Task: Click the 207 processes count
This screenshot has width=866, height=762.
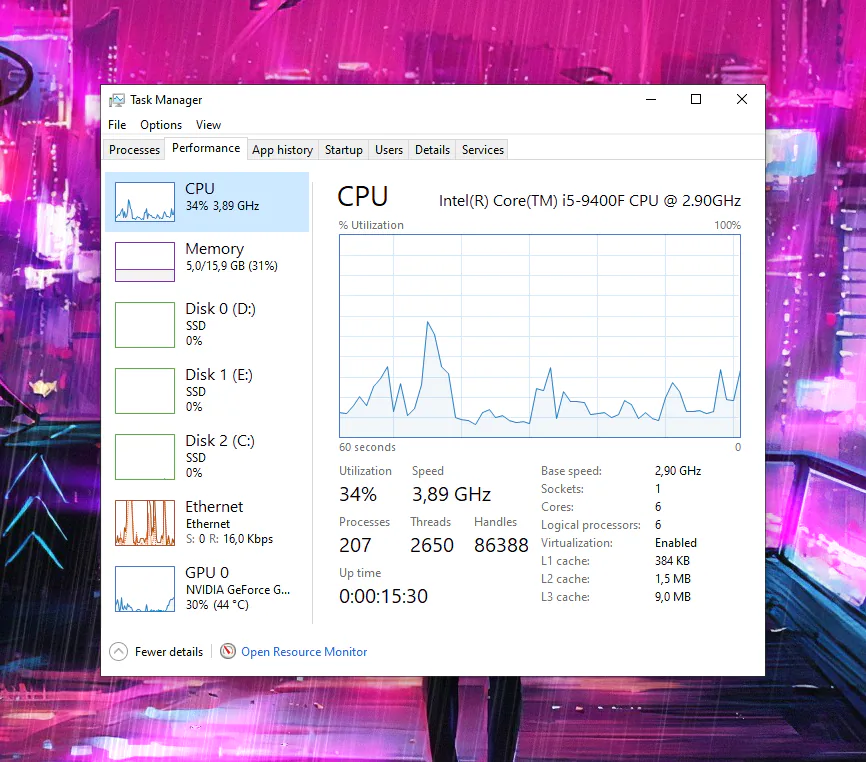Action: pyautogui.click(x=355, y=545)
